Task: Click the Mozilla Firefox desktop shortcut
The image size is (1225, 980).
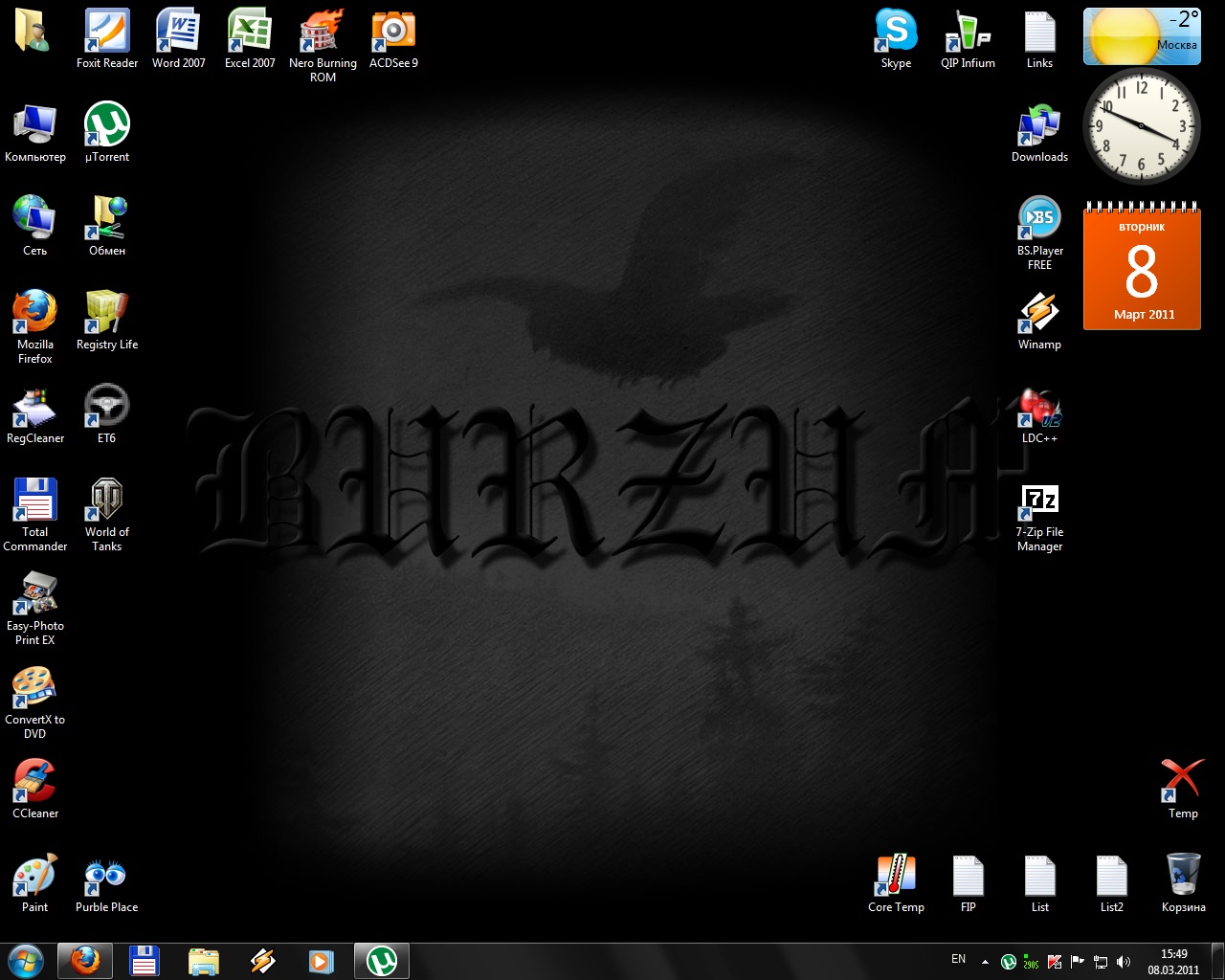Action: pos(35,327)
